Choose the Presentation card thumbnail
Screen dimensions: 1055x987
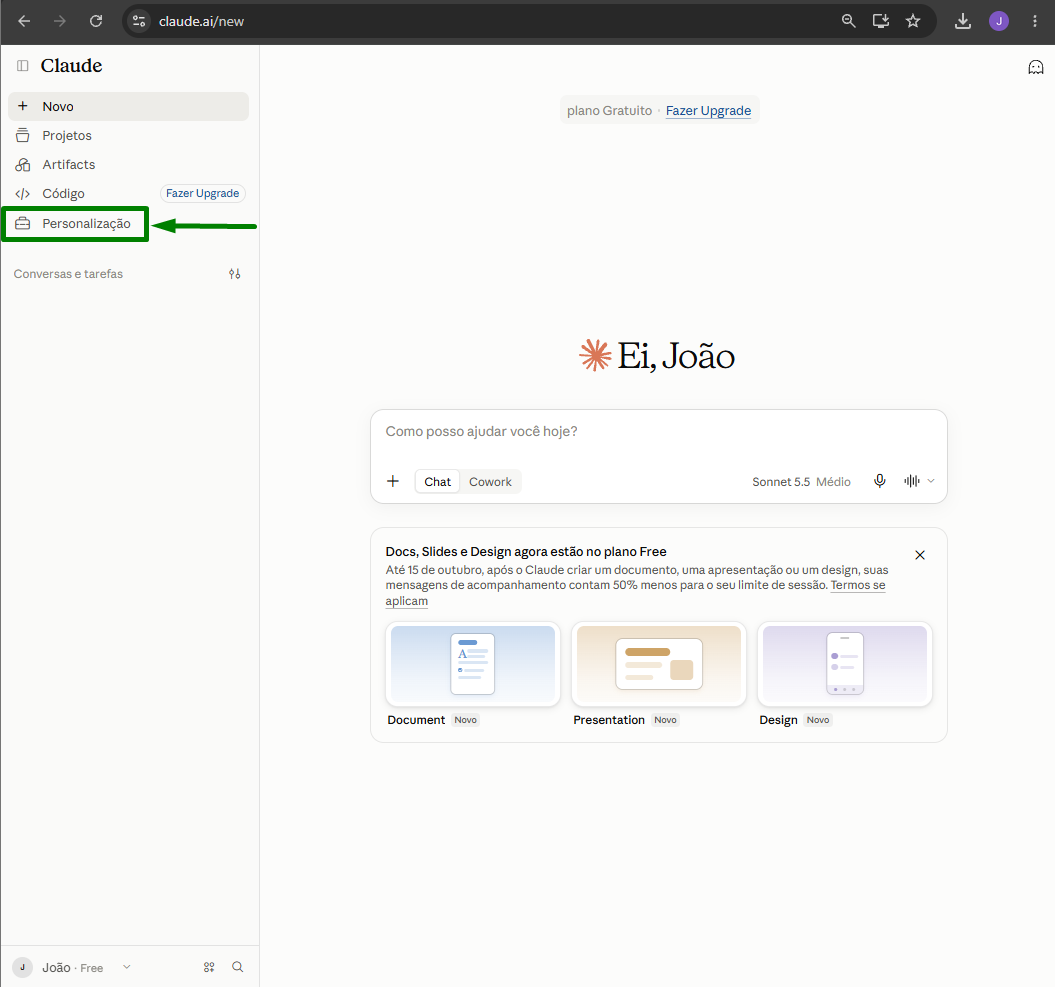[x=659, y=664]
